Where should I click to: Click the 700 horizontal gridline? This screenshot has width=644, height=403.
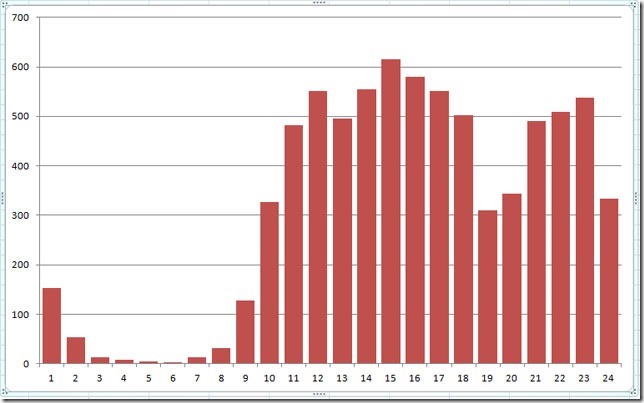pyautogui.click(x=330, y=18)
